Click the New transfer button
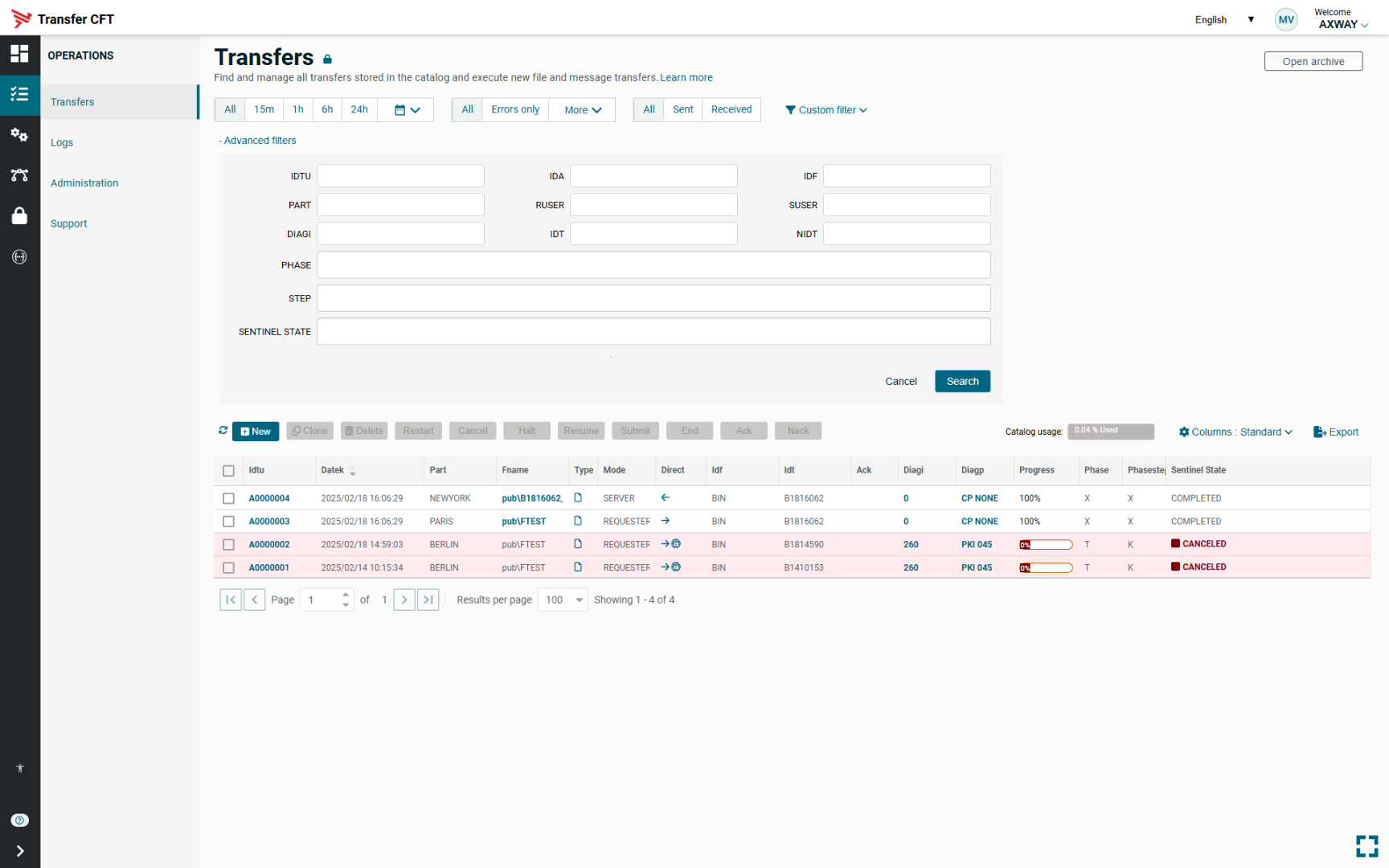 click(x=256, y=432)
